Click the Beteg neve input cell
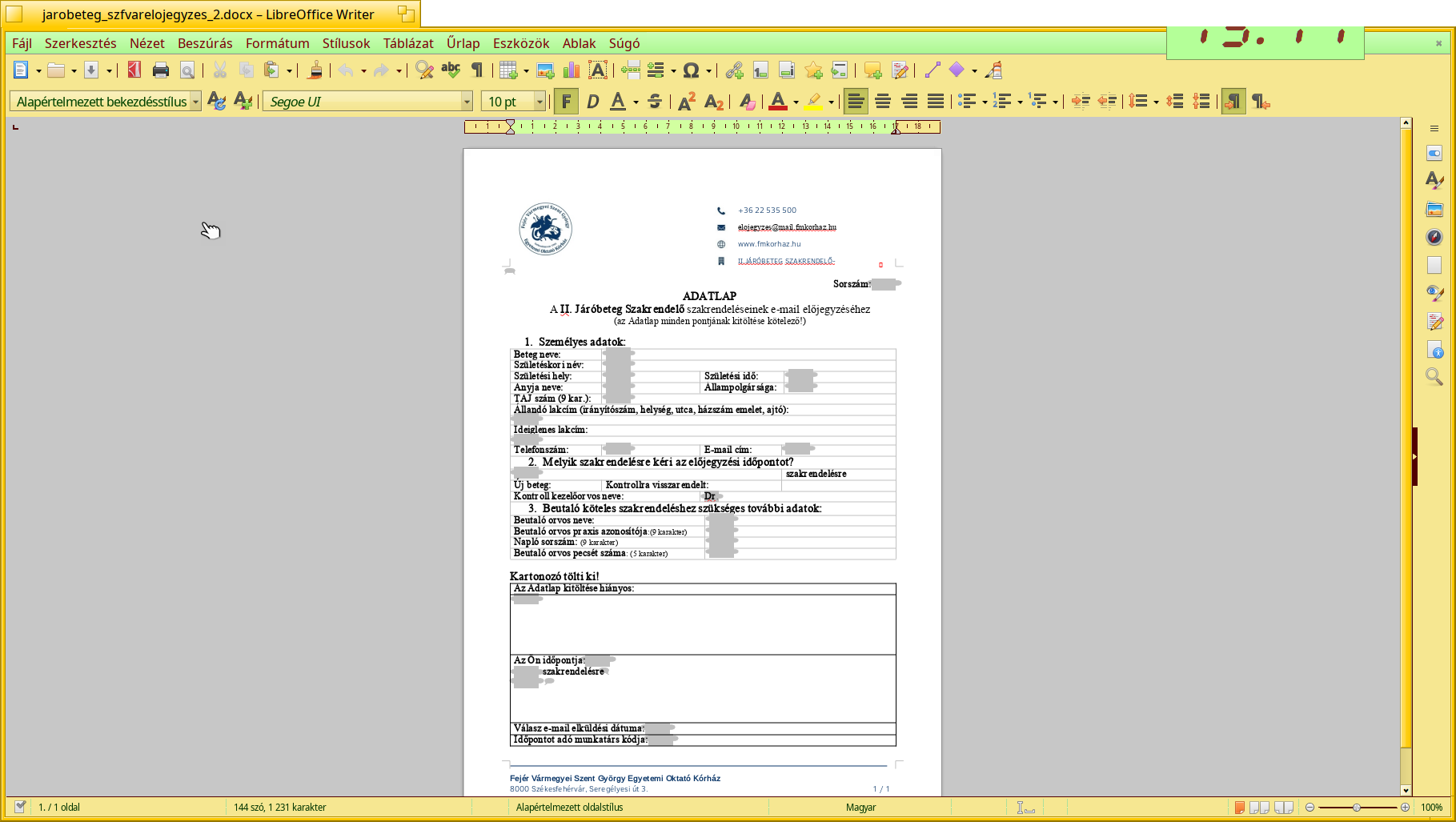The width and height of the screenshot is (1456, 822). click(x=748, y=354)
